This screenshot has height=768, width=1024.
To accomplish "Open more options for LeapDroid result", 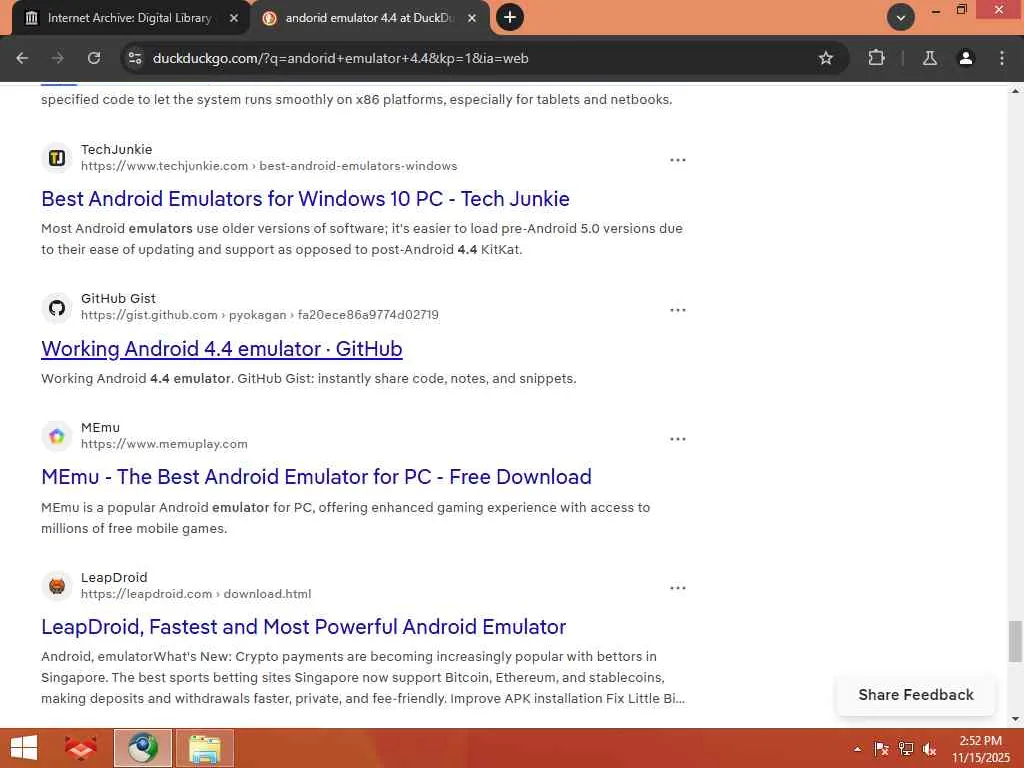I will [x=678, y=588].
